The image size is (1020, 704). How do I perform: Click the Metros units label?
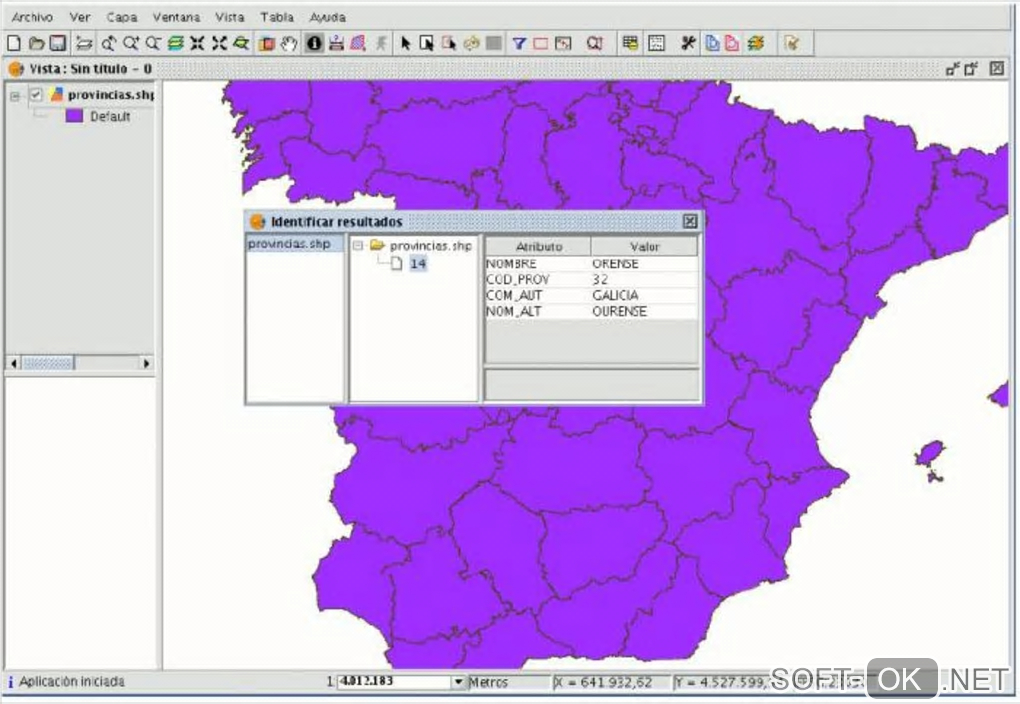tap(488, 682)
